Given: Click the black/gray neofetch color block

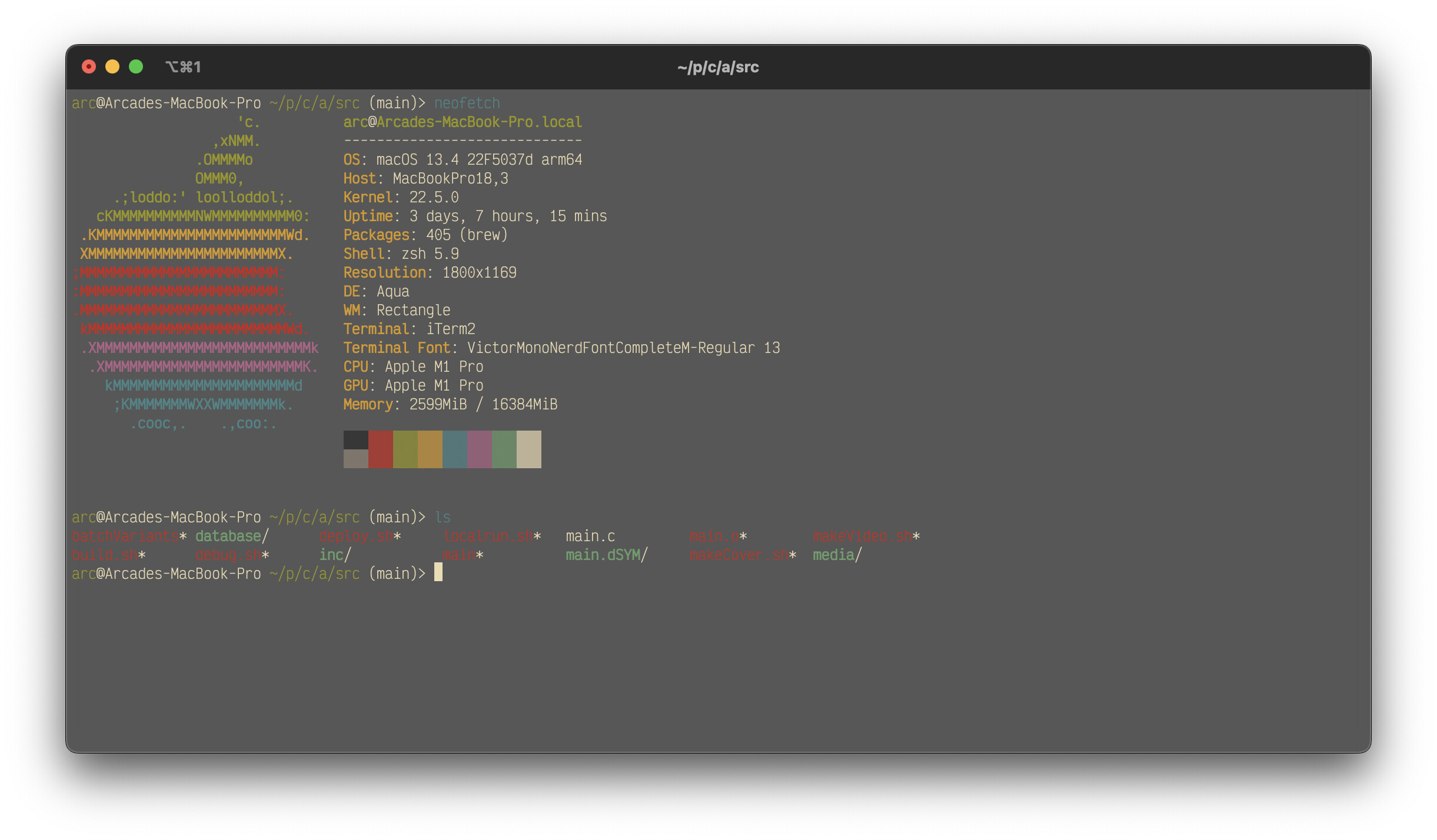Looking at the screenshot, I should (356, 449).
